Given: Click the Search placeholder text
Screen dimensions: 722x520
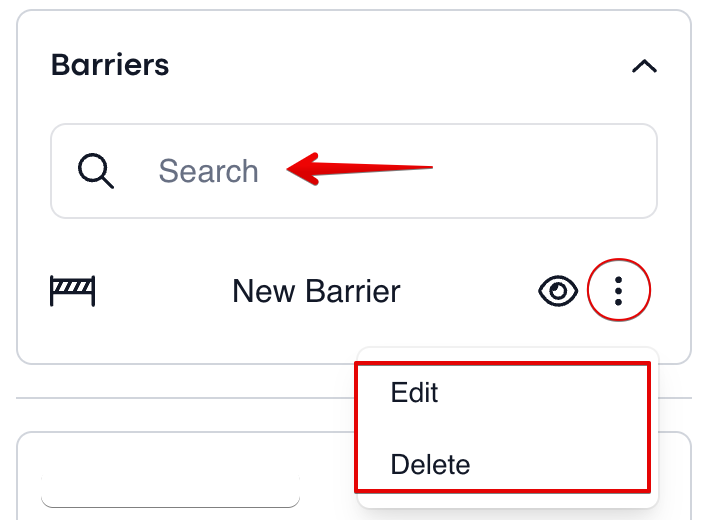Looking at the screenshot, I should (208, 171).
